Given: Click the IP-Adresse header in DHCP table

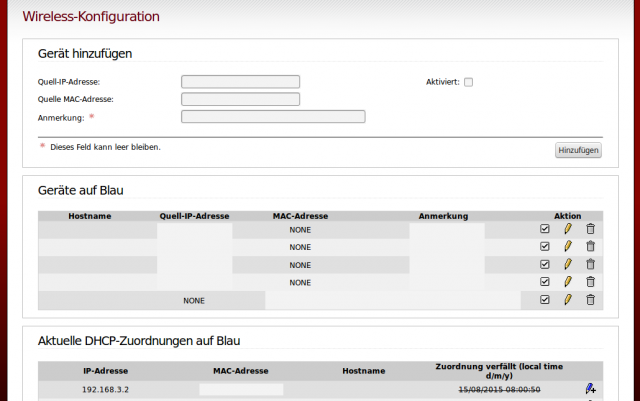Looking at the screenshot, I should (106, 371).
